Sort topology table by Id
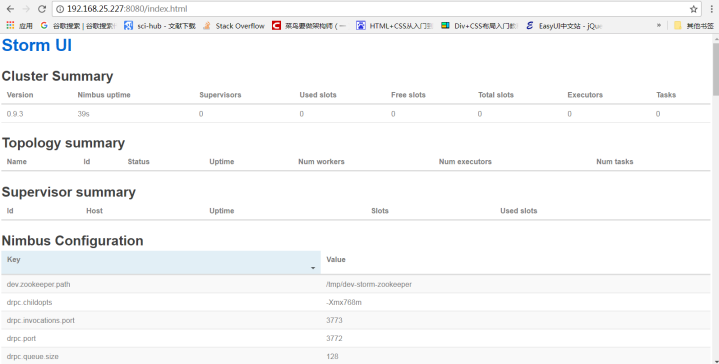This screenshot has height=364, width=719. pyautogui.click(x=87, y=161)
